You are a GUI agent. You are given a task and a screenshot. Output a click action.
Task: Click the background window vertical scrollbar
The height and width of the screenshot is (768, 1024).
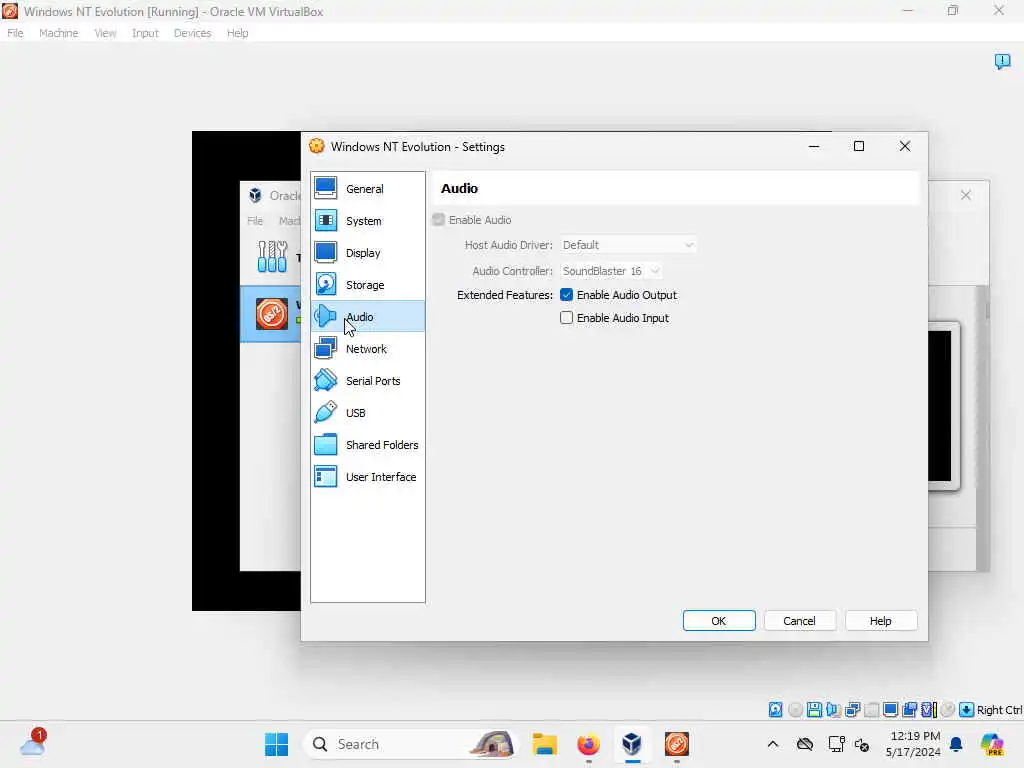[983, 428]
